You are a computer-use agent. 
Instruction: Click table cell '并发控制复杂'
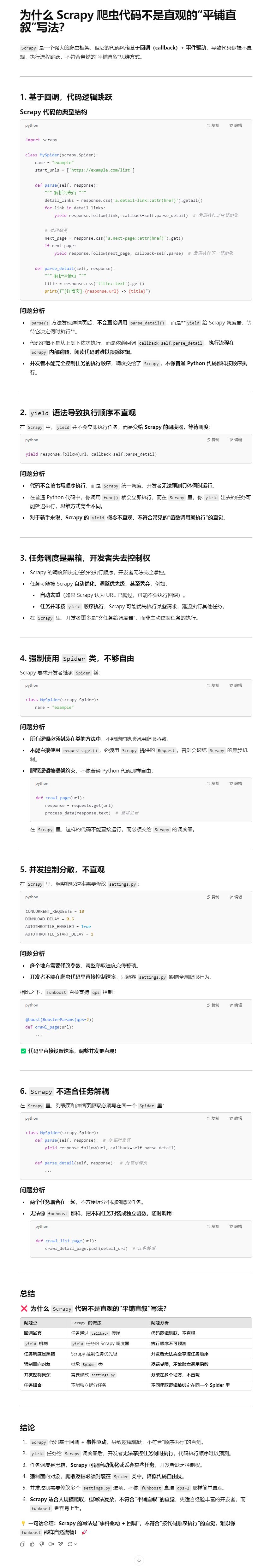37,1374
